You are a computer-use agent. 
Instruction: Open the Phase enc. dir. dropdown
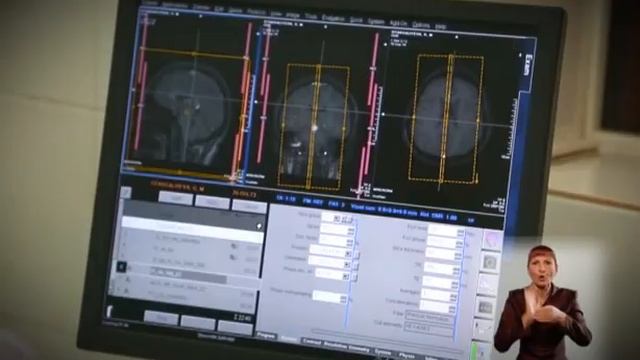(x=333, y=275)
